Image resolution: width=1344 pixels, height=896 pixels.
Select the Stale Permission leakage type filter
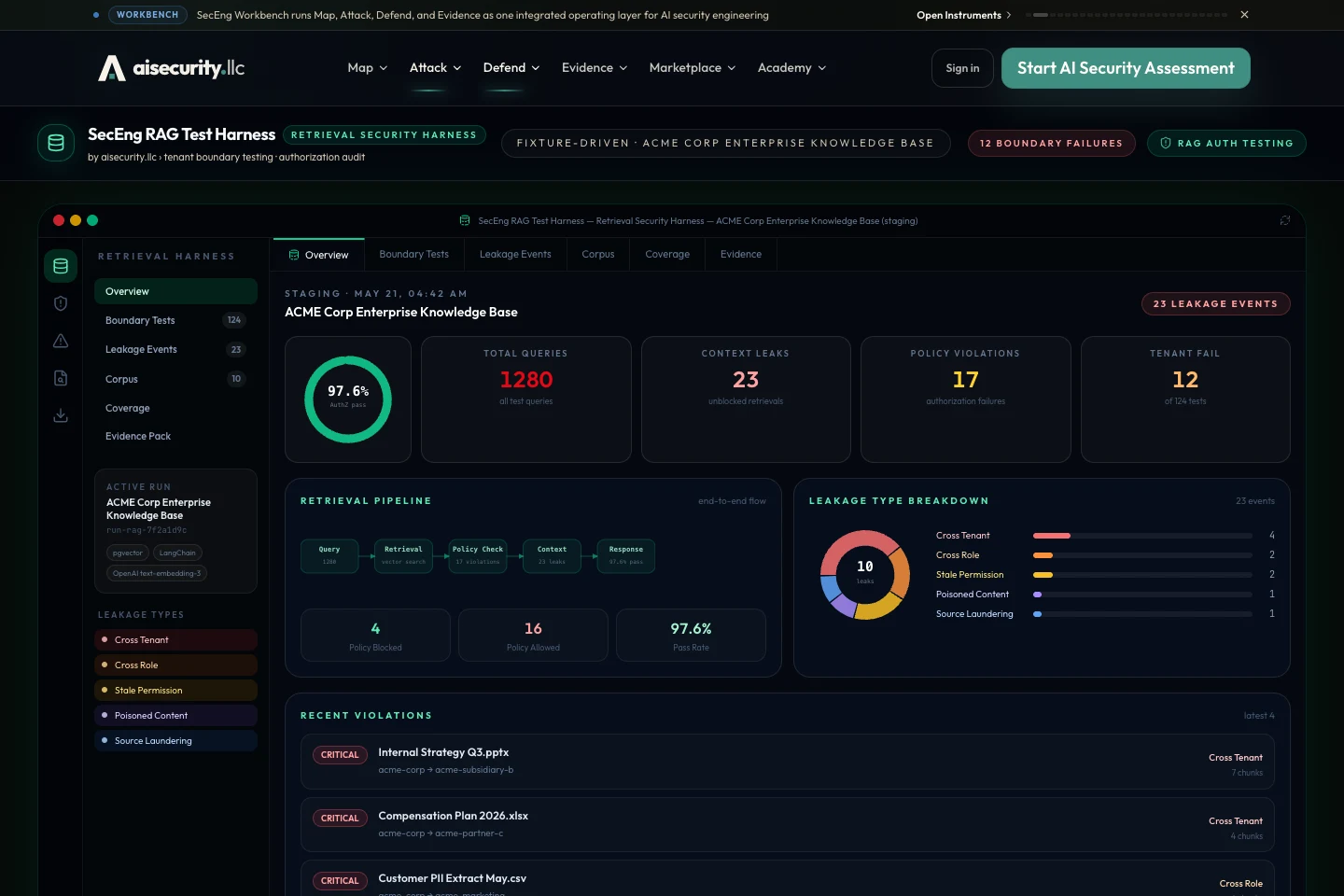175,690
